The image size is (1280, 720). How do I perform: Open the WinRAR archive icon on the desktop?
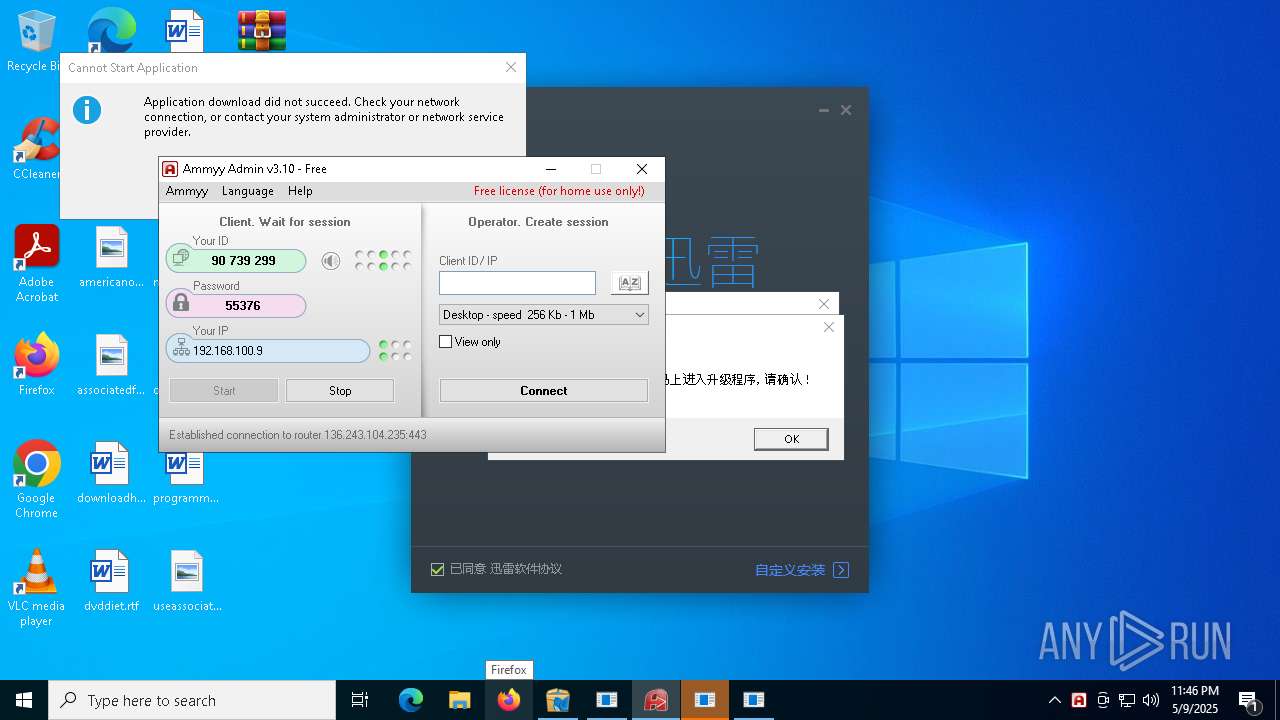(x=262, y=31)
